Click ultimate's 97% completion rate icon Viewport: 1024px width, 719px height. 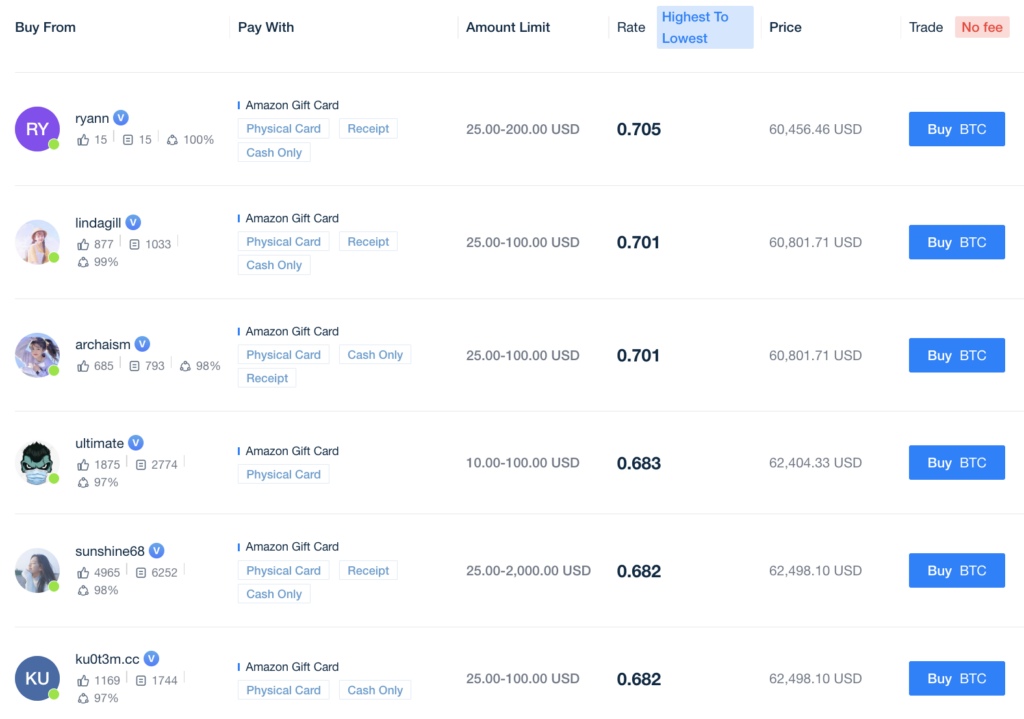tap(83, 482)
